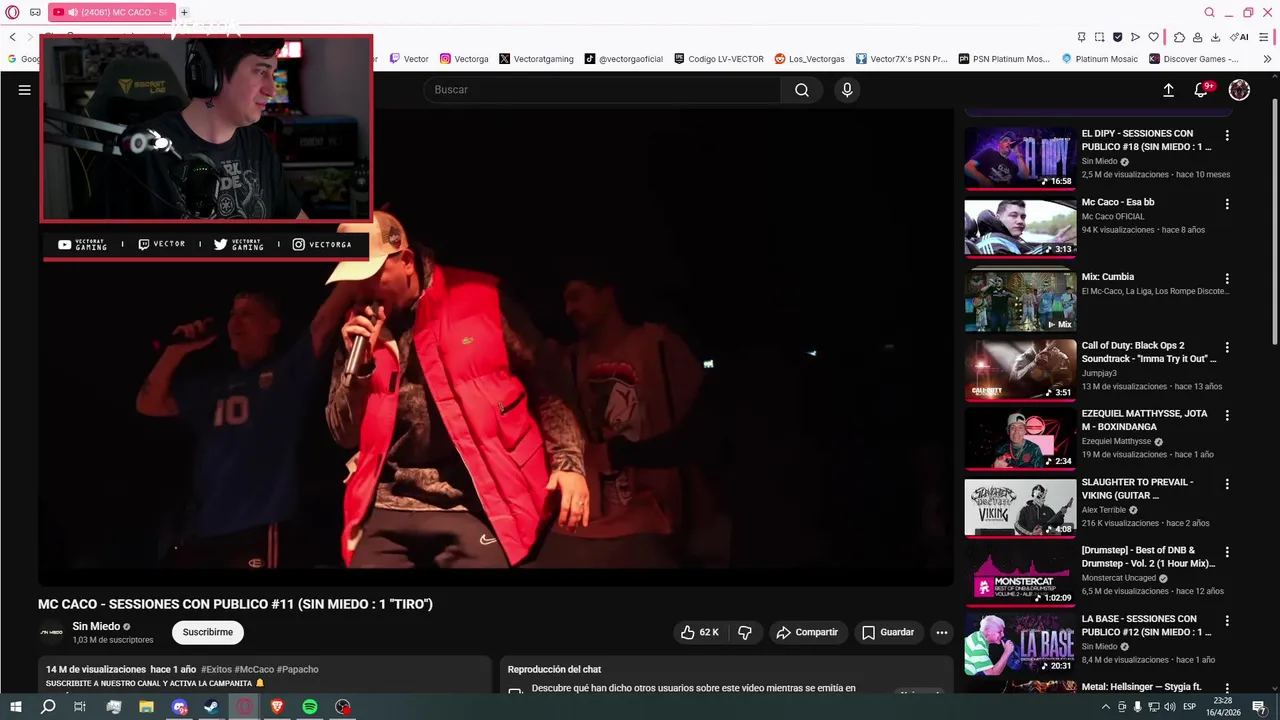Open the Opera menu logo

[12, 12]
